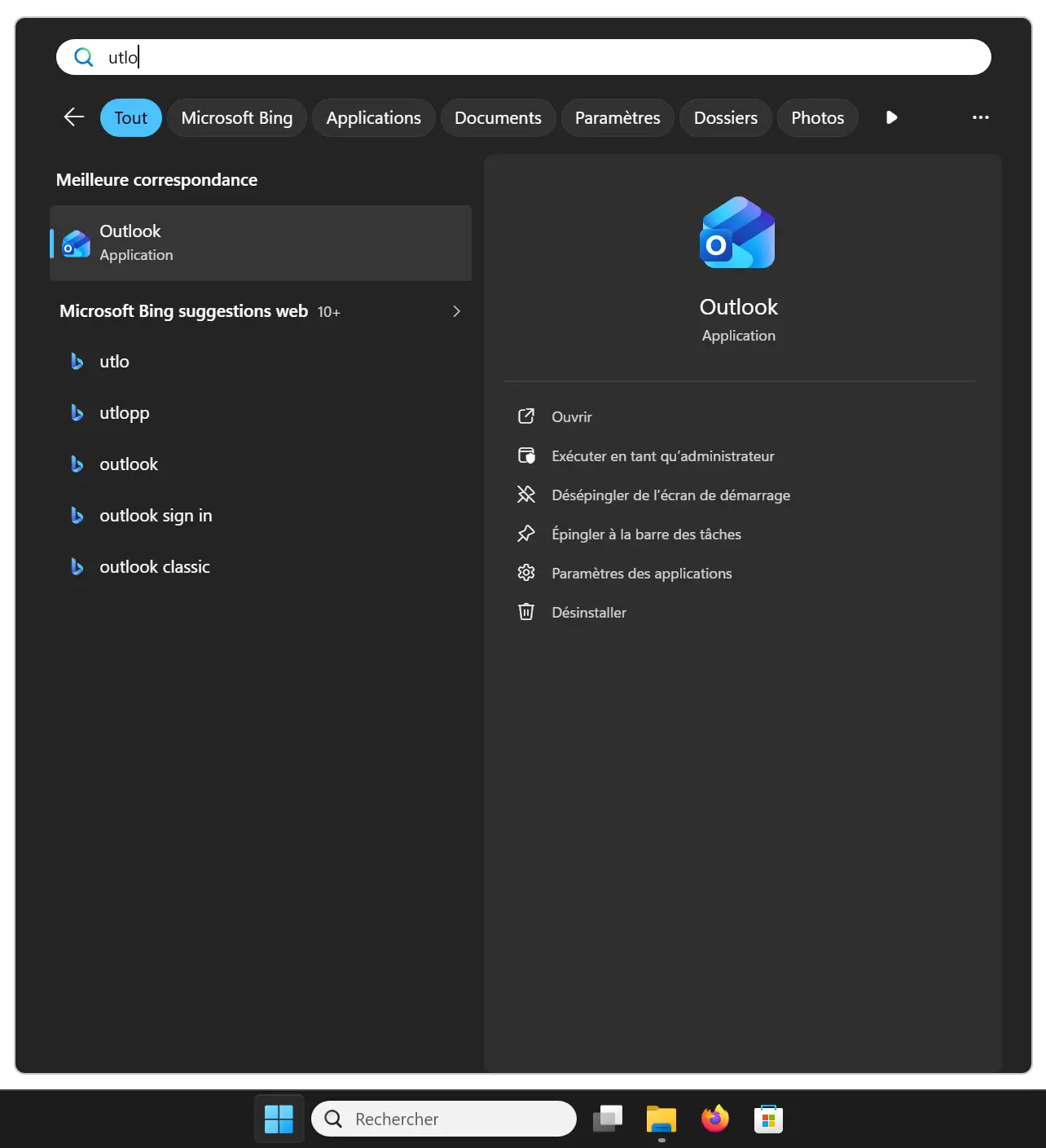Click the search field containing utlo
The image size is (1046, 1148).
[x=523, y=57]
